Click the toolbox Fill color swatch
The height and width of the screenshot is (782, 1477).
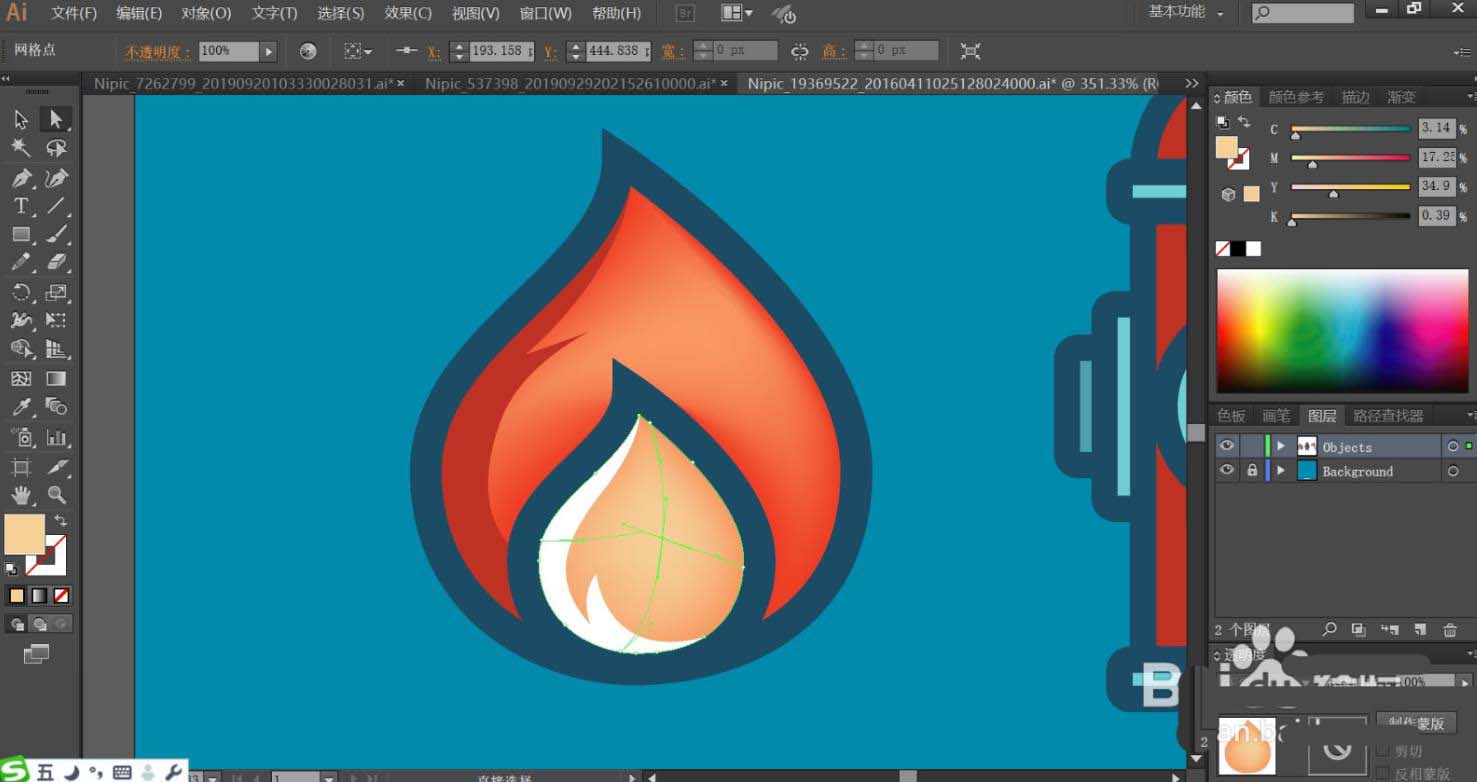click(24, 534)
